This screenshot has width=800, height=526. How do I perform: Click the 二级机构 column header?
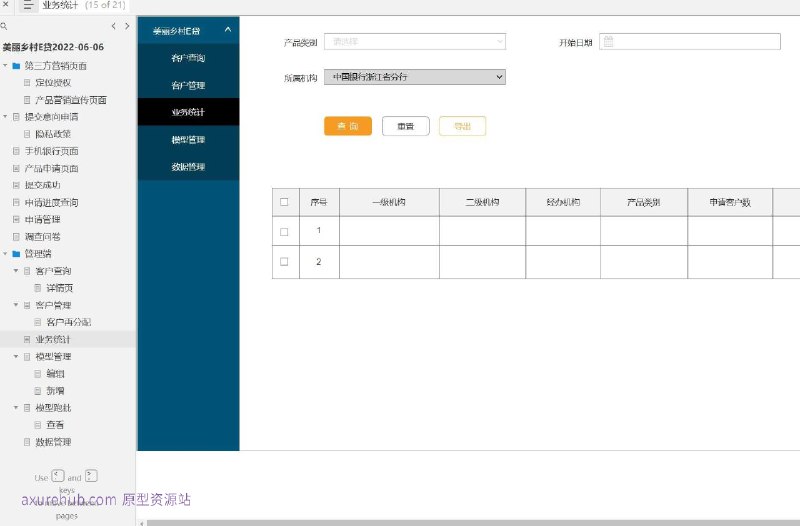[x=482, y=202]
